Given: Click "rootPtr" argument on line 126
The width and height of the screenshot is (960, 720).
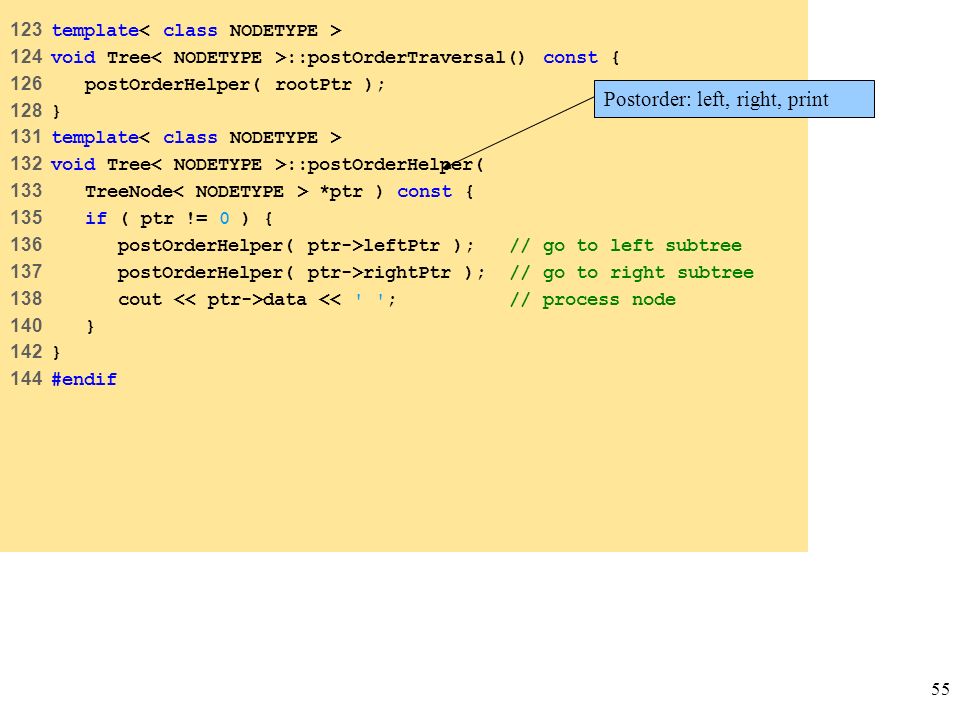Looking at the screenshot, I should 313,84.
